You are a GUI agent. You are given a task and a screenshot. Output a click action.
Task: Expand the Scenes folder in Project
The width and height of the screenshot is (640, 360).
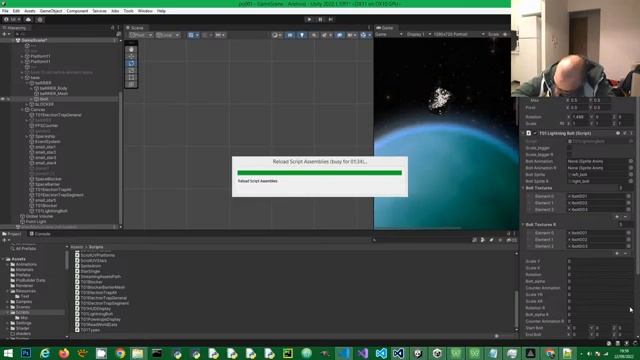click(x=7, y=307)
